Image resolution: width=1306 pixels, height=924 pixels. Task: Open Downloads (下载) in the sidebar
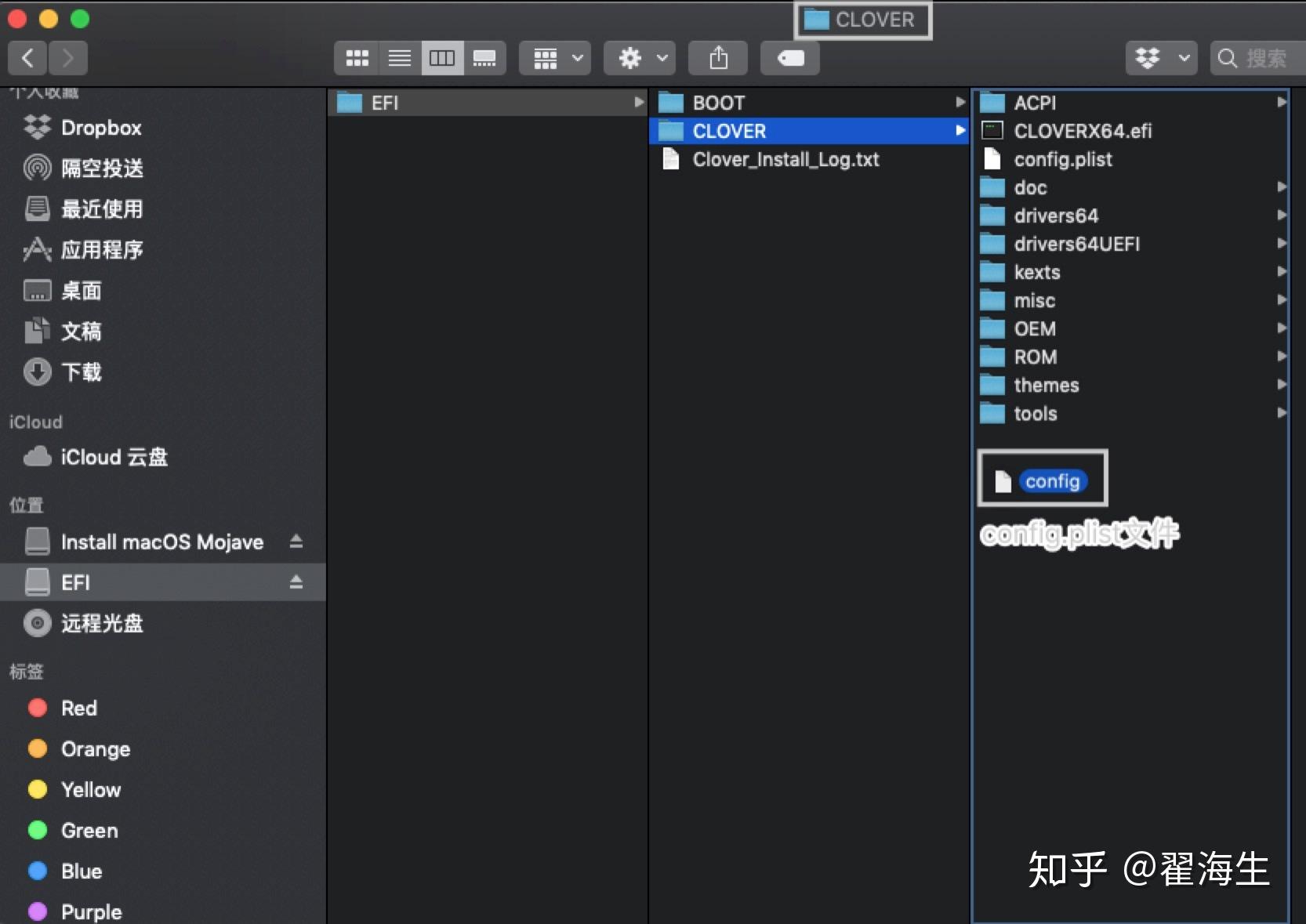click(x=163, y=372)
